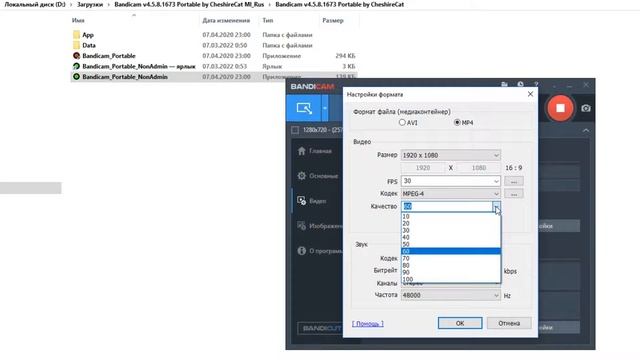Sort files by the Размер column header
The image size is (640, 360).
pyautogui.click(x=333, y=20)
